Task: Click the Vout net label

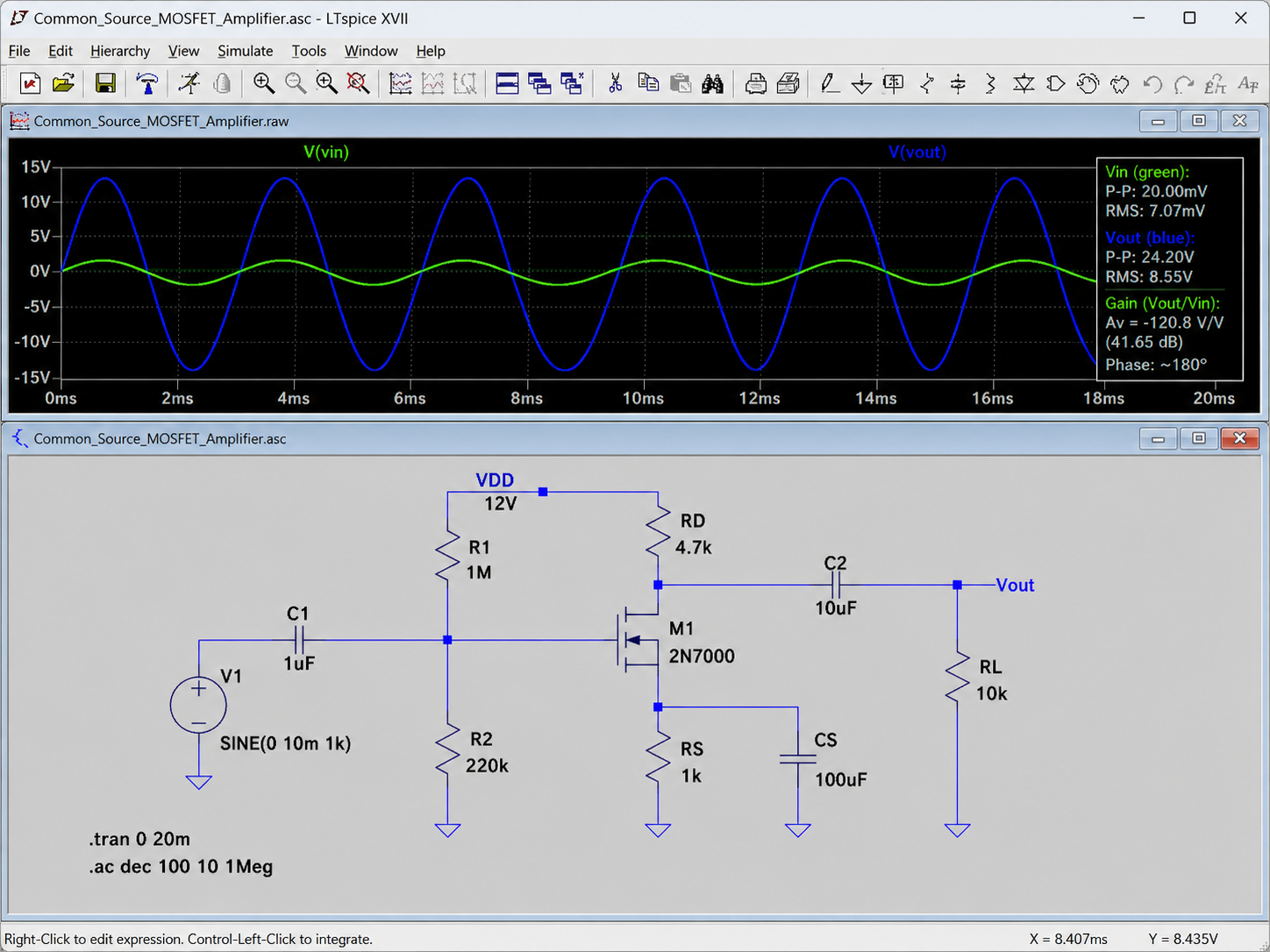Action: tap(1015, 585)
